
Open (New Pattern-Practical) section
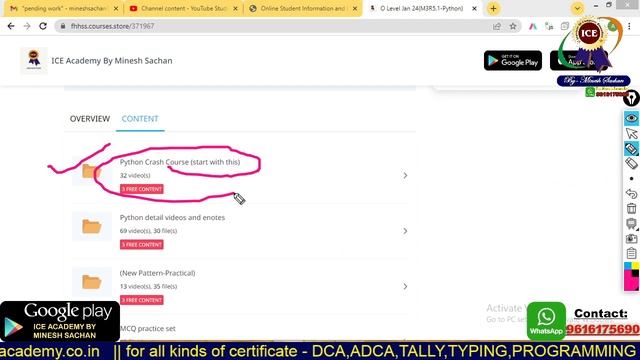click(158, 273)
